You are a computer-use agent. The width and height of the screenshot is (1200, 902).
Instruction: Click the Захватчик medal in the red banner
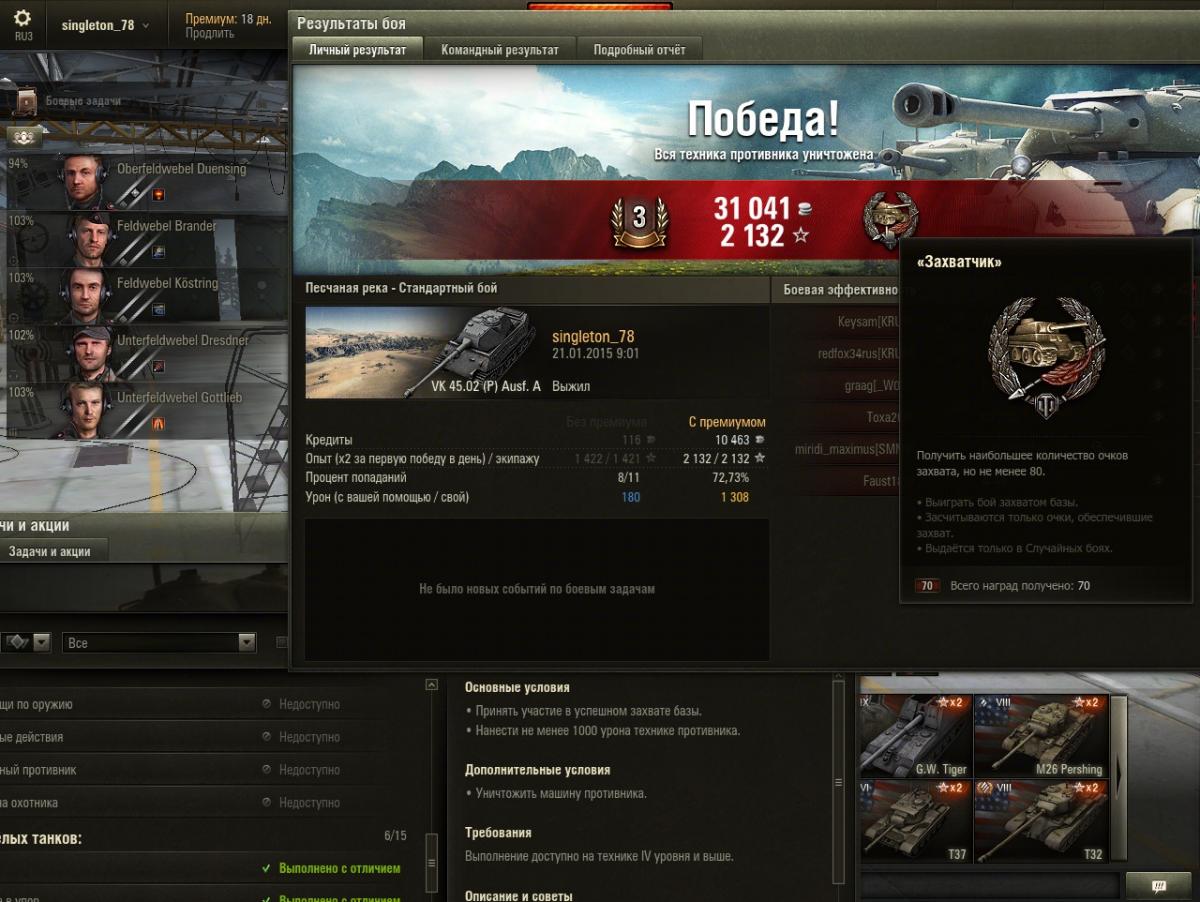click(889, 220)
